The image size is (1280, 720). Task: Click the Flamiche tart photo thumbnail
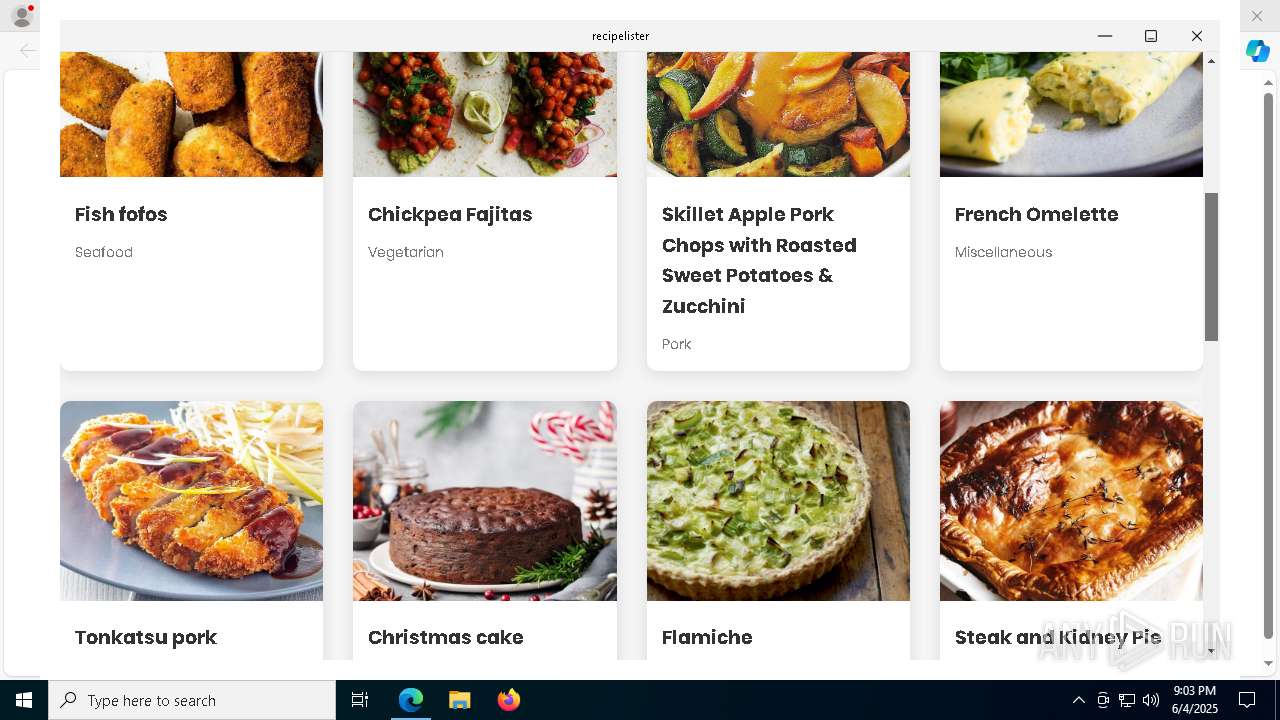(778, 501)
